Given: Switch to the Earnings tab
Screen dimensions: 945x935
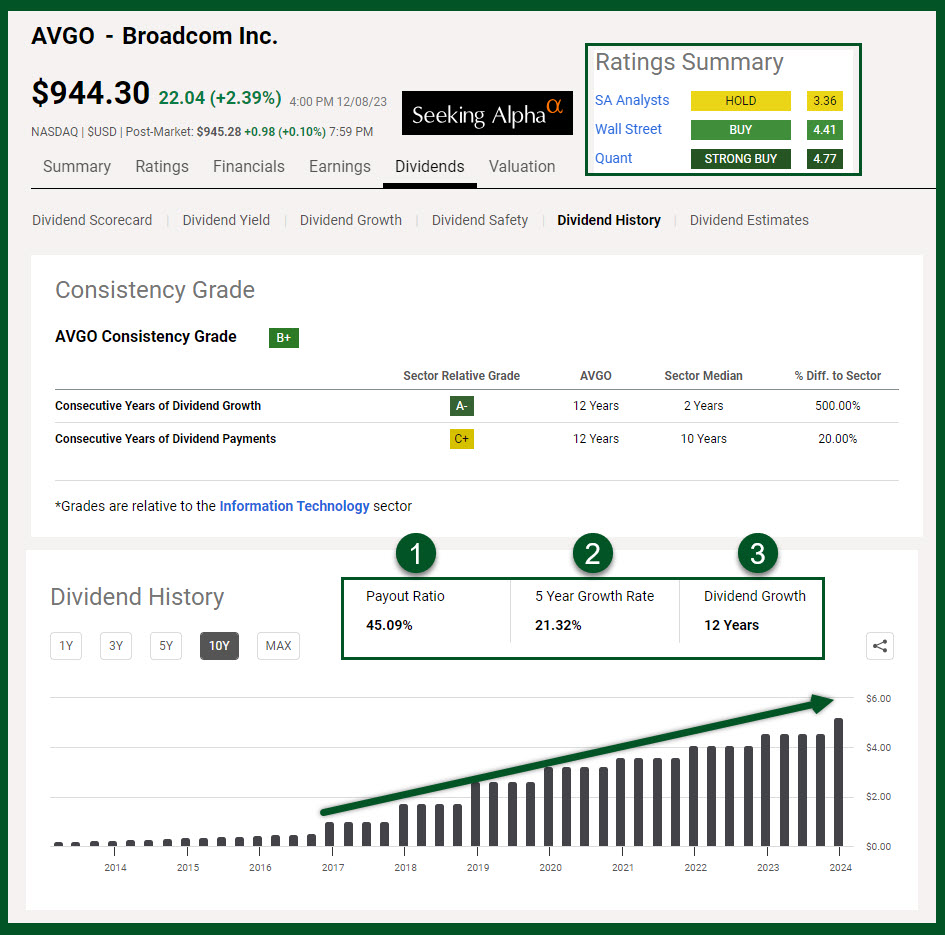Looking at the screenshot, I should (340, 167).
